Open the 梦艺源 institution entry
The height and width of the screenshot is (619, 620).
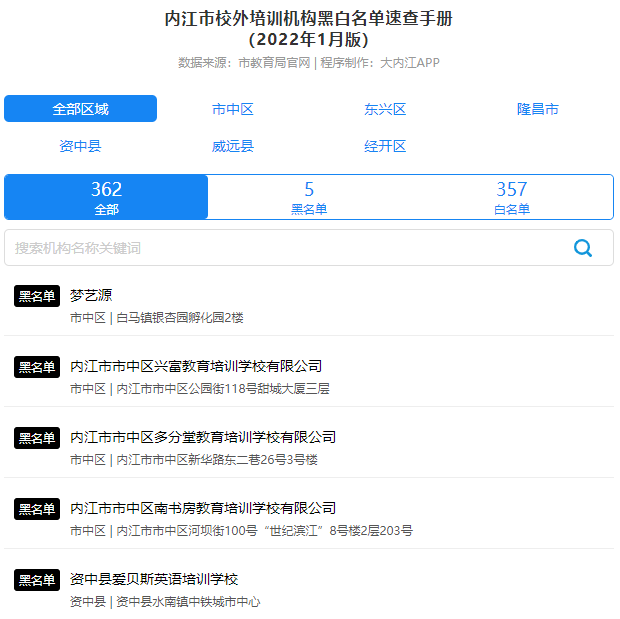(x=91, y=296)
